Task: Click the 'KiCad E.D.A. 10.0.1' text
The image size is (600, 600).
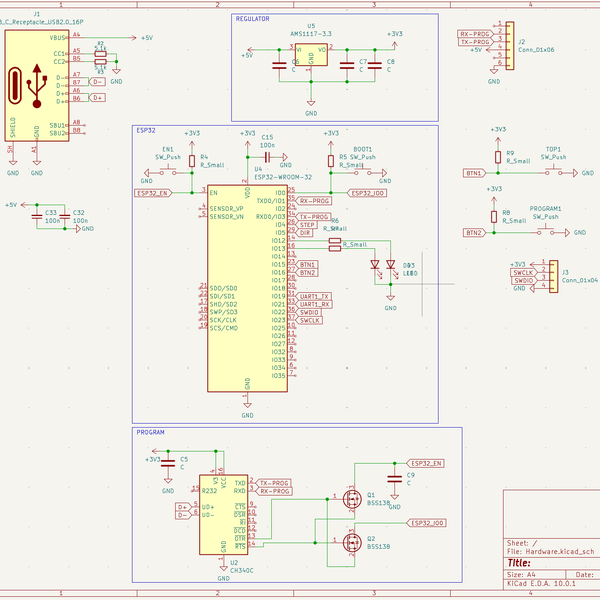Action: (x=541, y=584)
